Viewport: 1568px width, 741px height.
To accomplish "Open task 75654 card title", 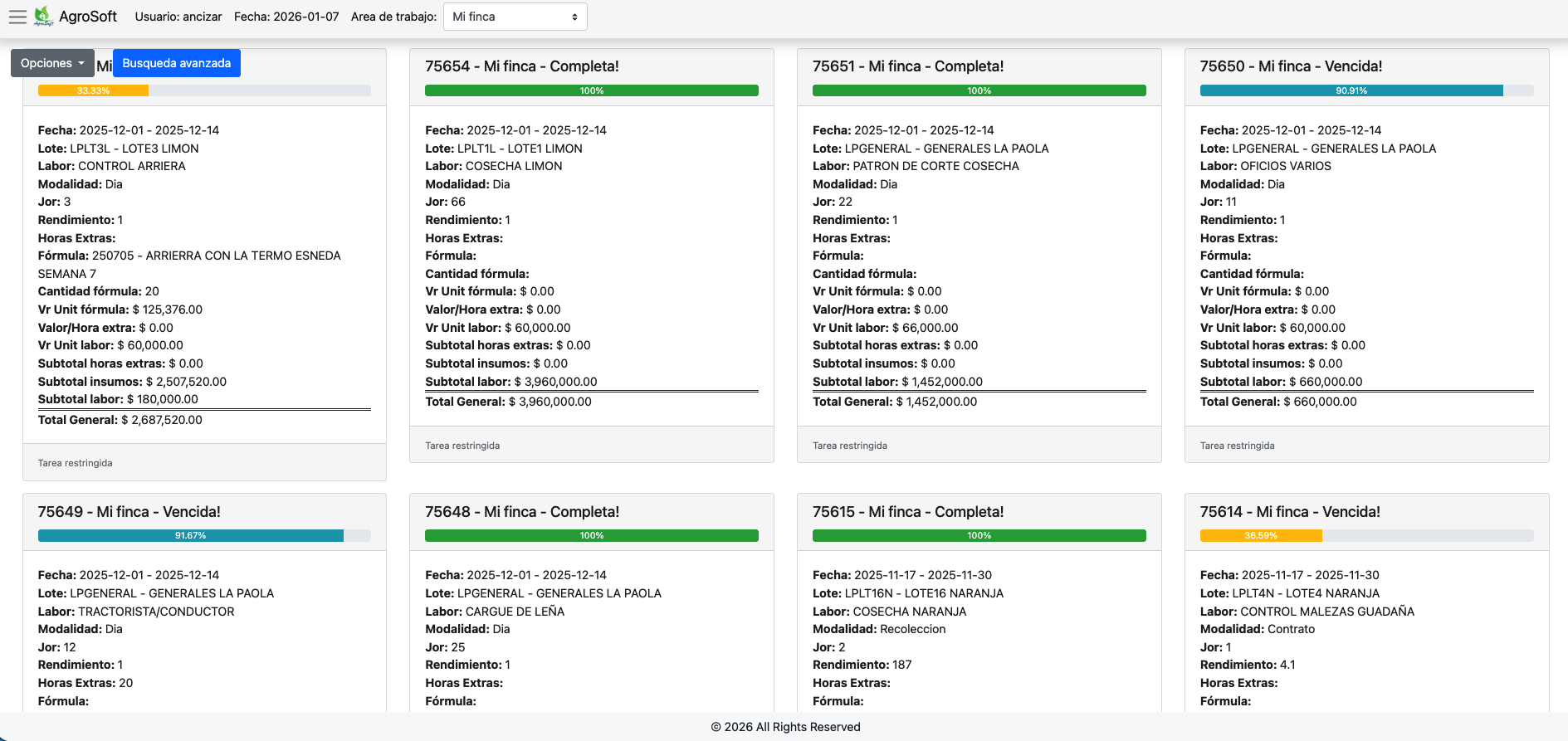I will click(521, 66).
